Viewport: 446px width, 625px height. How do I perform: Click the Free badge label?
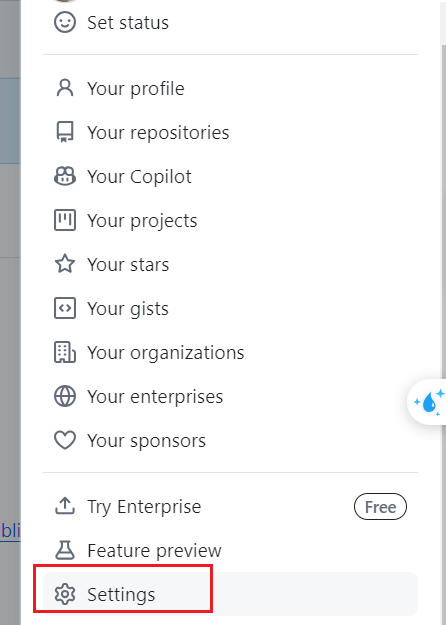click(380, 507)
